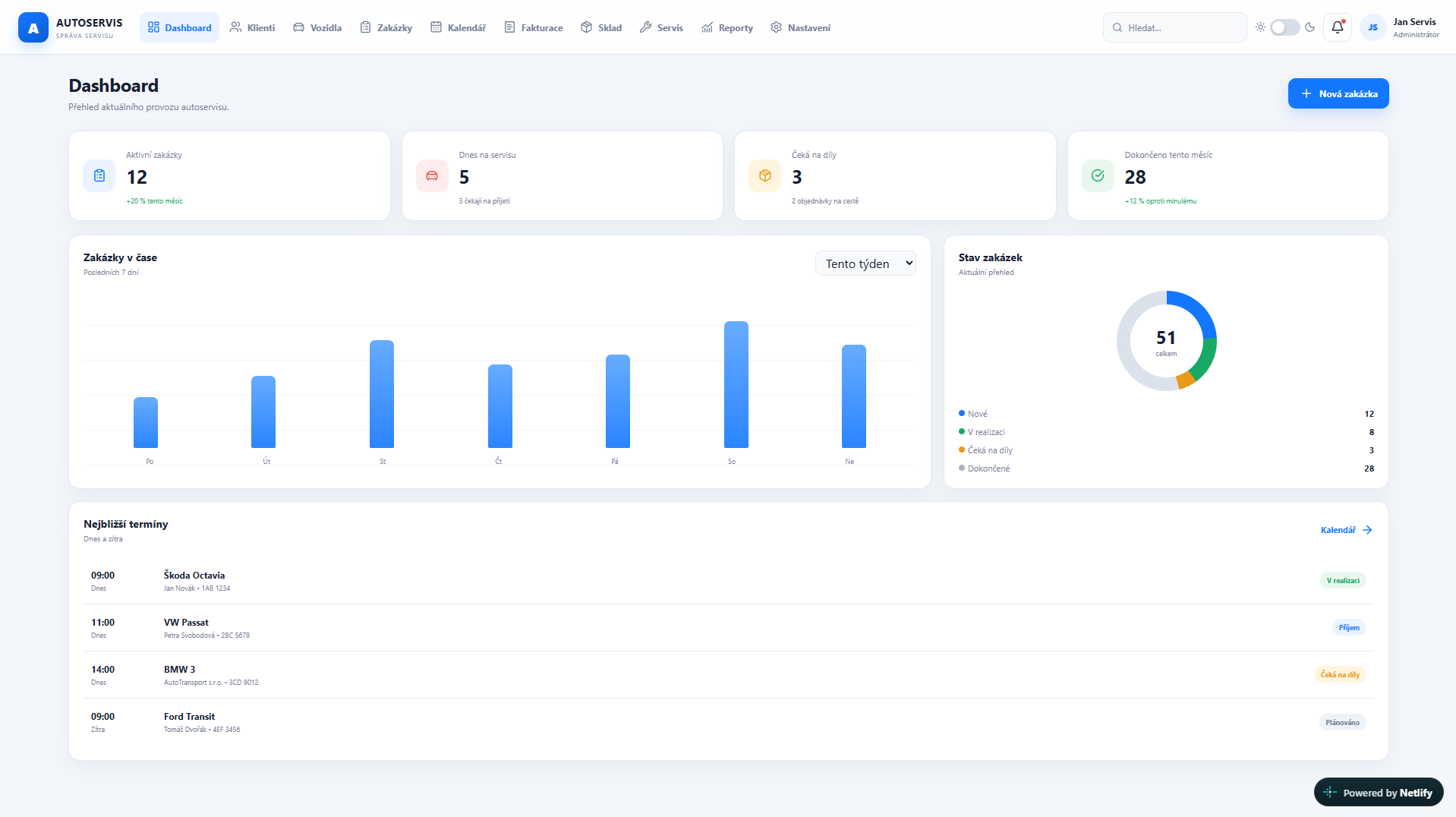Open the Tento týden period dropdown
Viewport: 1456px width, 817px height.
coord(865,263)
